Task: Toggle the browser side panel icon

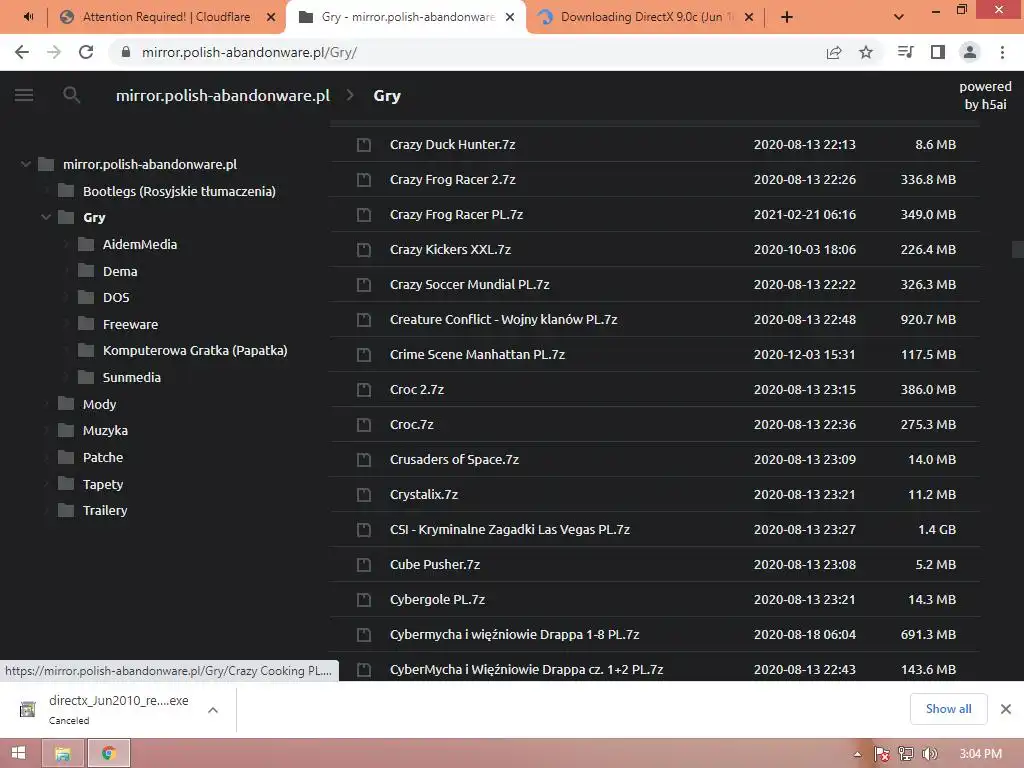Action: pos(938,52)
